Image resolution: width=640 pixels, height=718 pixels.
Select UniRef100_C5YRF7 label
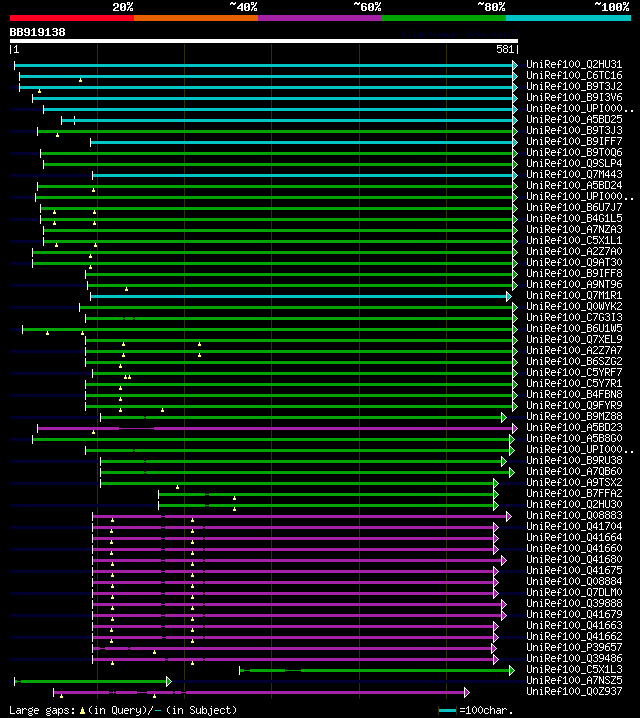574,372
